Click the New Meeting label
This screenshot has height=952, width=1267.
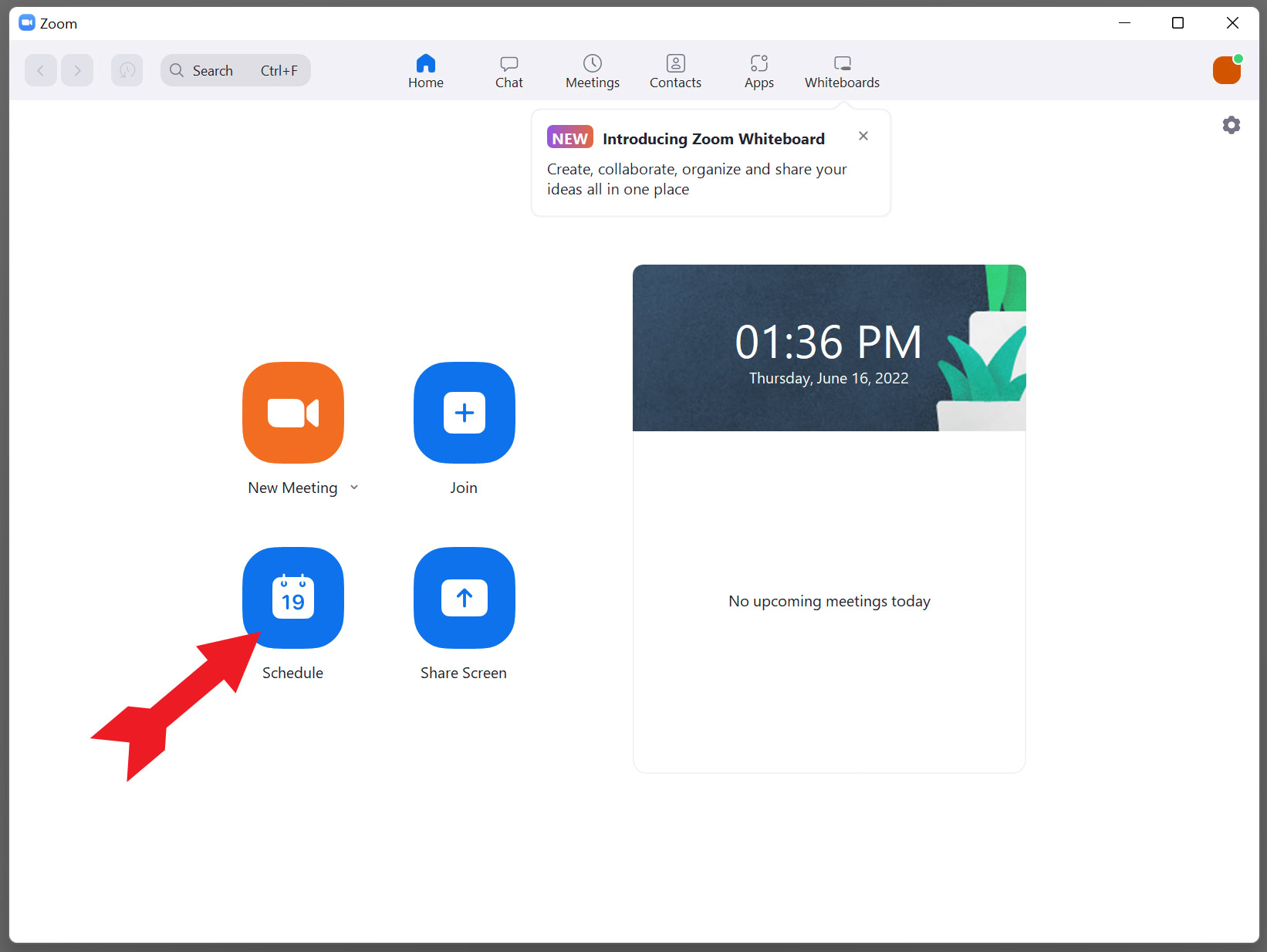tap(292, 488)
